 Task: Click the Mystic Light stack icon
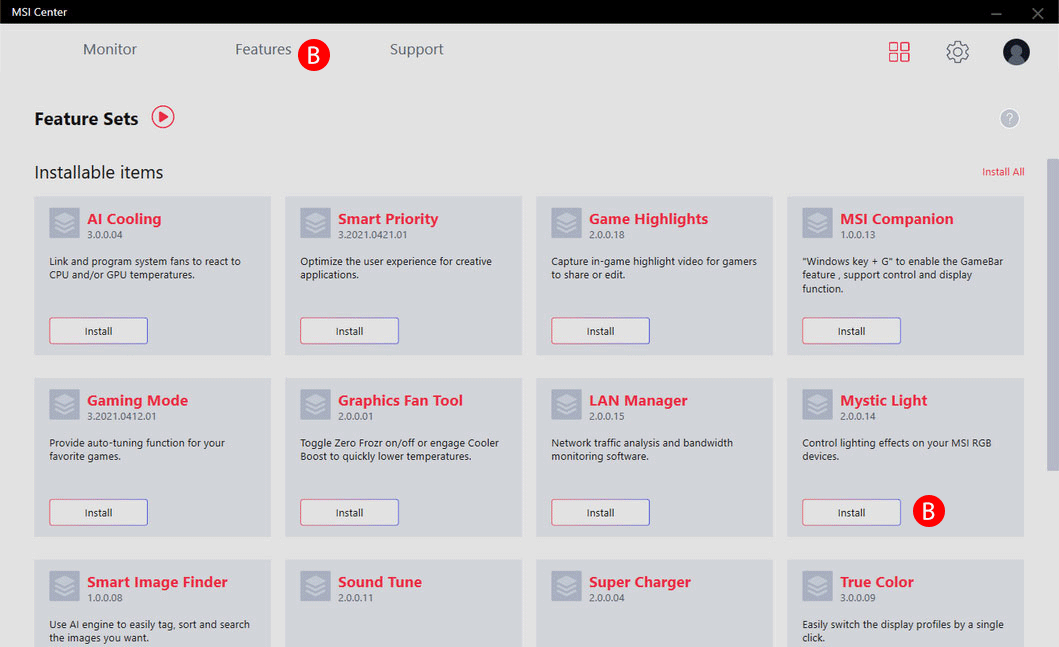coord(817,405)
